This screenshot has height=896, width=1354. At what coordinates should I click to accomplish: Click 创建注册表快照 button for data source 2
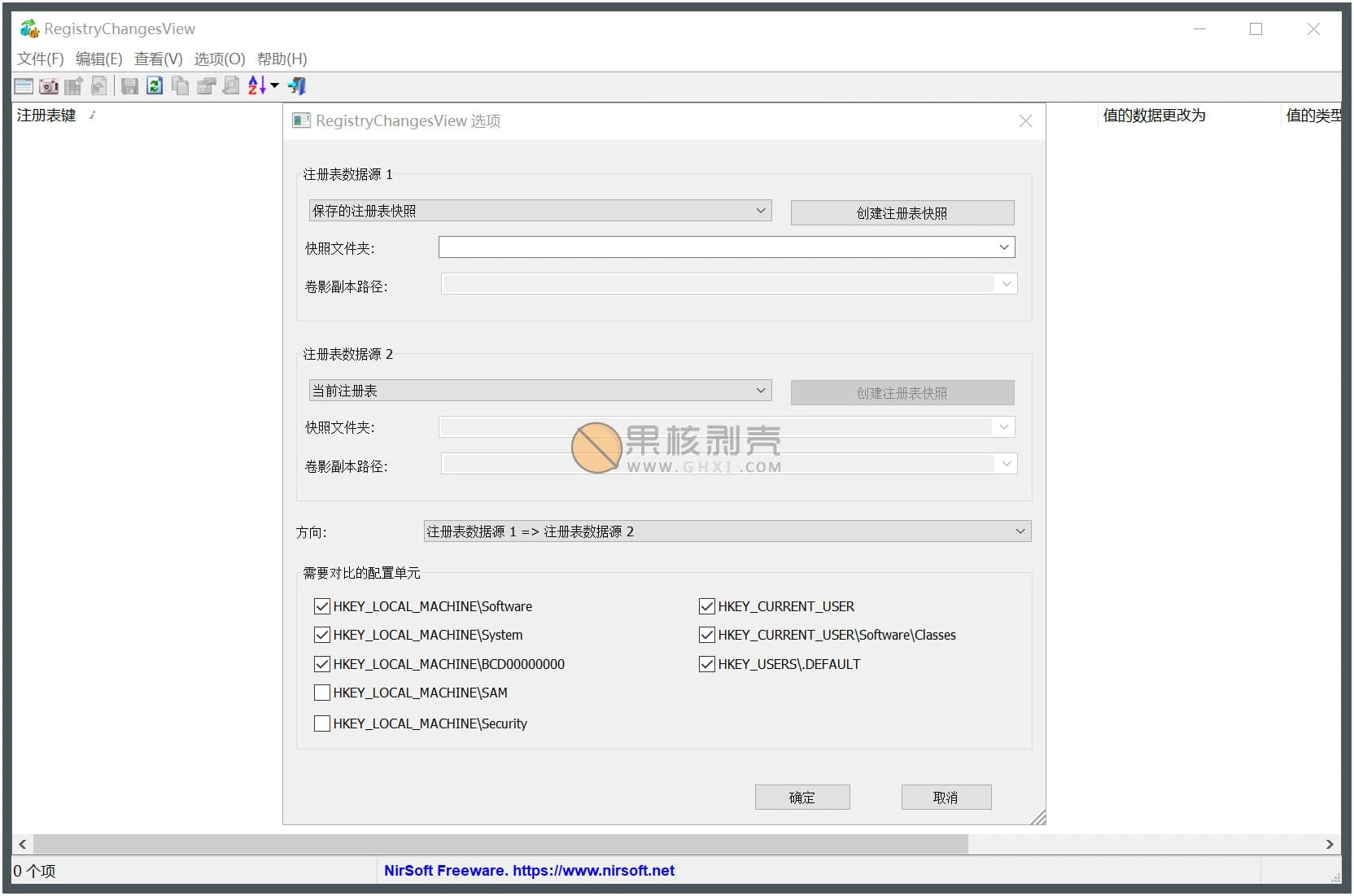click(902, 393)
